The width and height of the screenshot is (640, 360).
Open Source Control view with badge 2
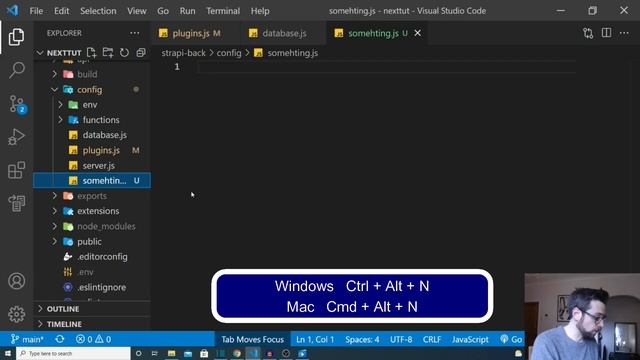pyautogui.click(x=17, y=104)
